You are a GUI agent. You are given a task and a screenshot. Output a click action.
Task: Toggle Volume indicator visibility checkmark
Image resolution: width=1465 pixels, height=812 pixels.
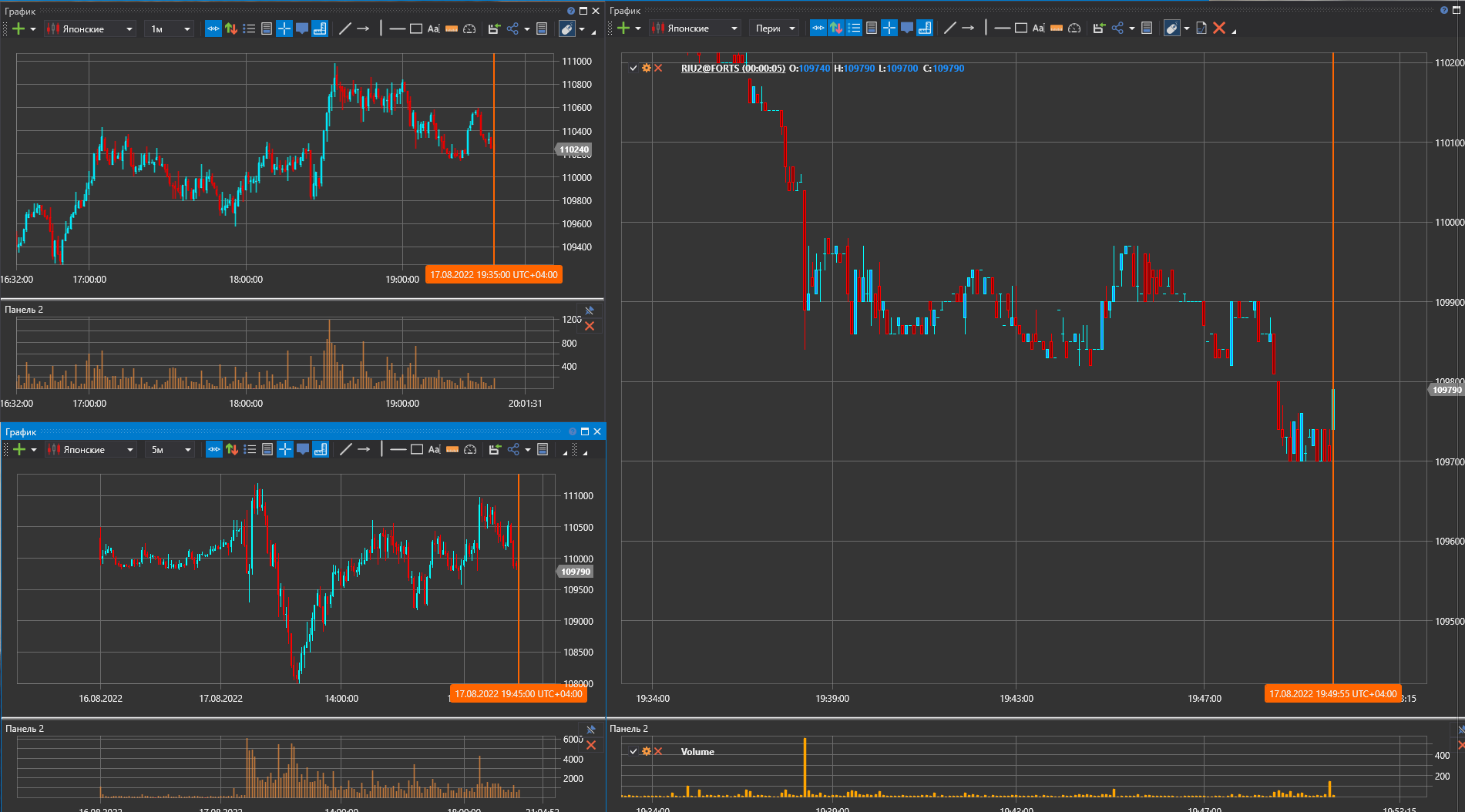click(x=633, y=751)
